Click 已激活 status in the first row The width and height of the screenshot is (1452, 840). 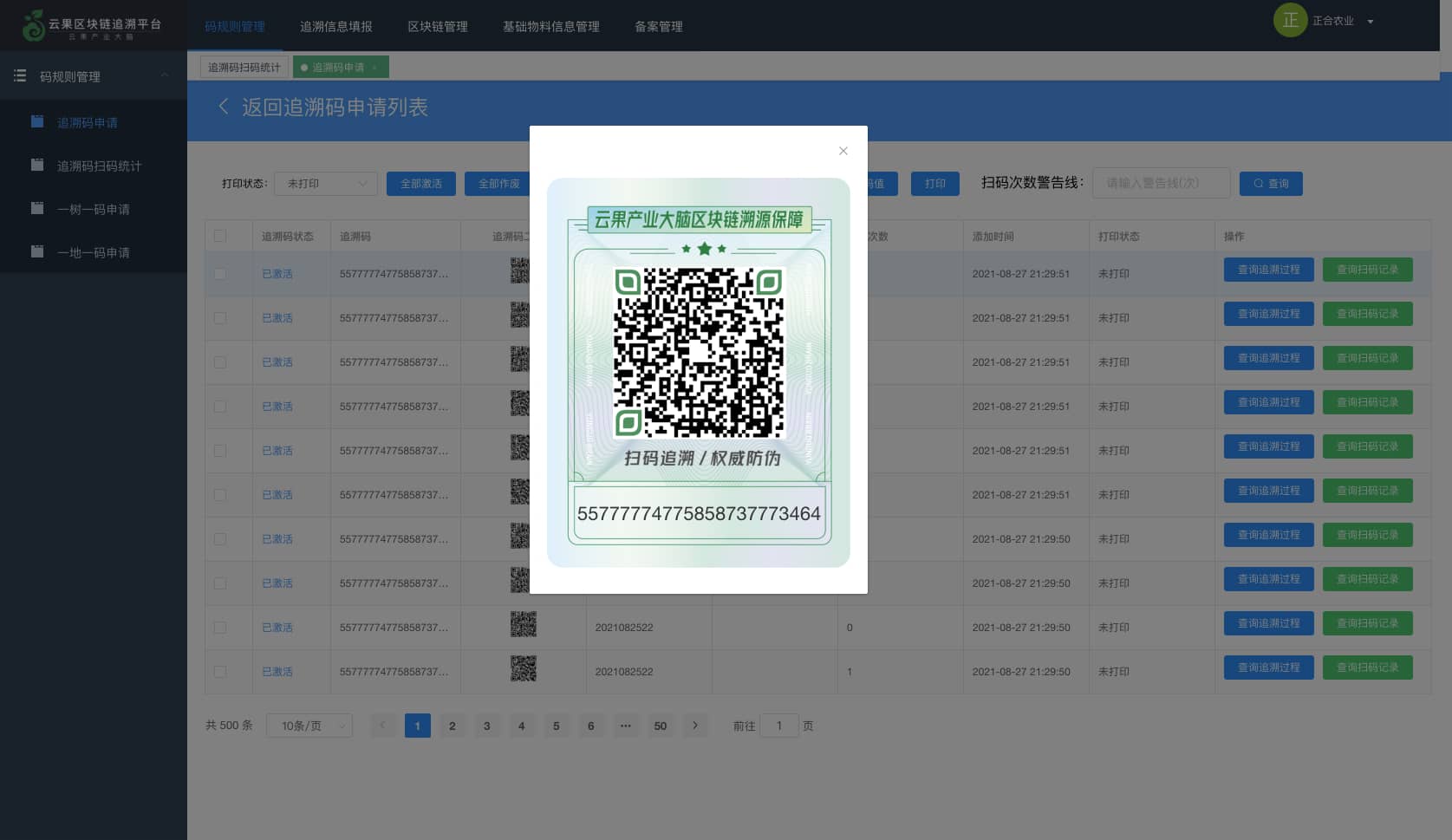click(x=277, y=274)
